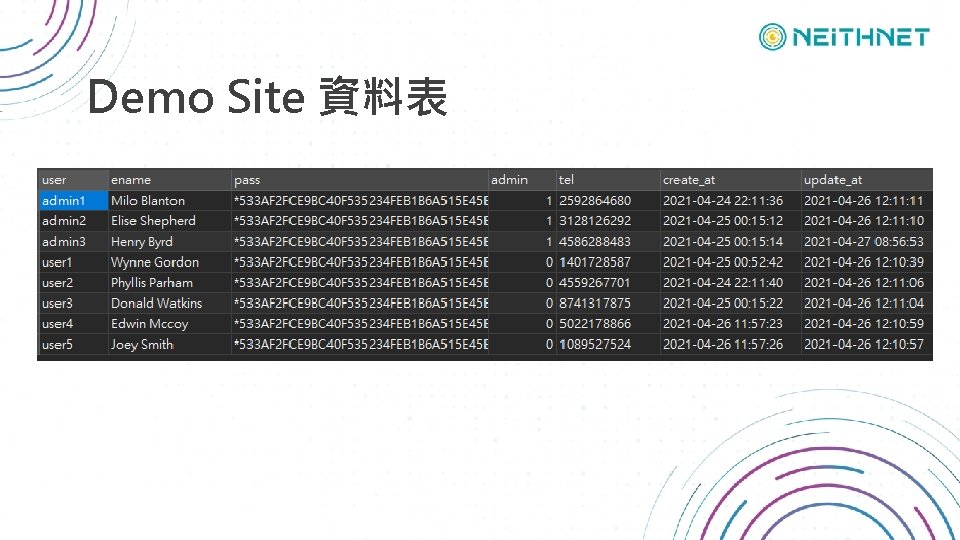Click create_at '2021-04-26 11:57:23'

(x=723, y=324)
